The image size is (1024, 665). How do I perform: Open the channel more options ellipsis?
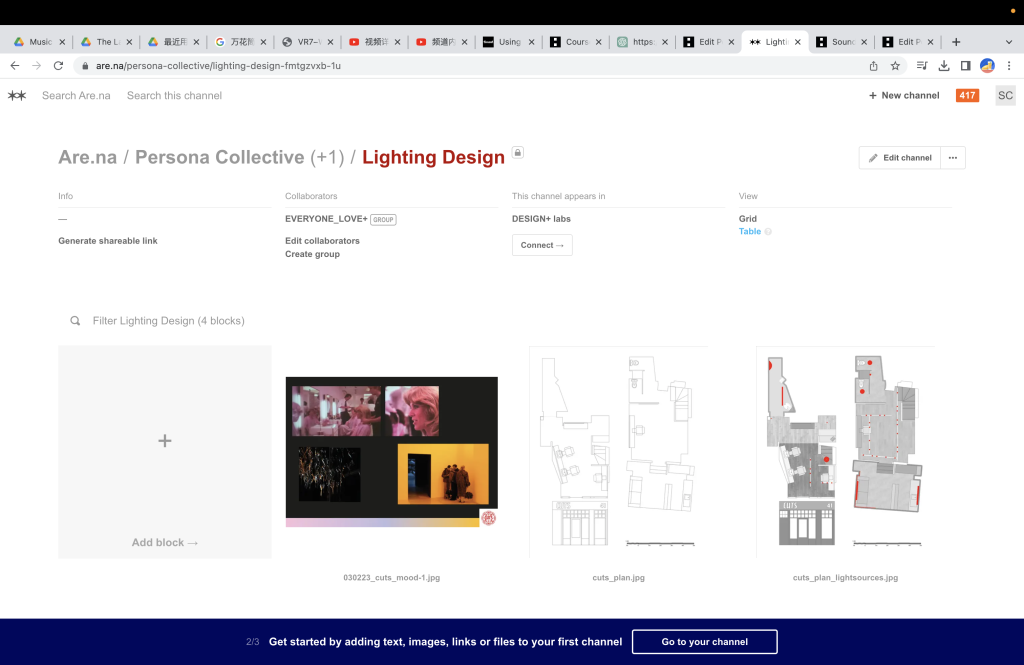(953, 157)
